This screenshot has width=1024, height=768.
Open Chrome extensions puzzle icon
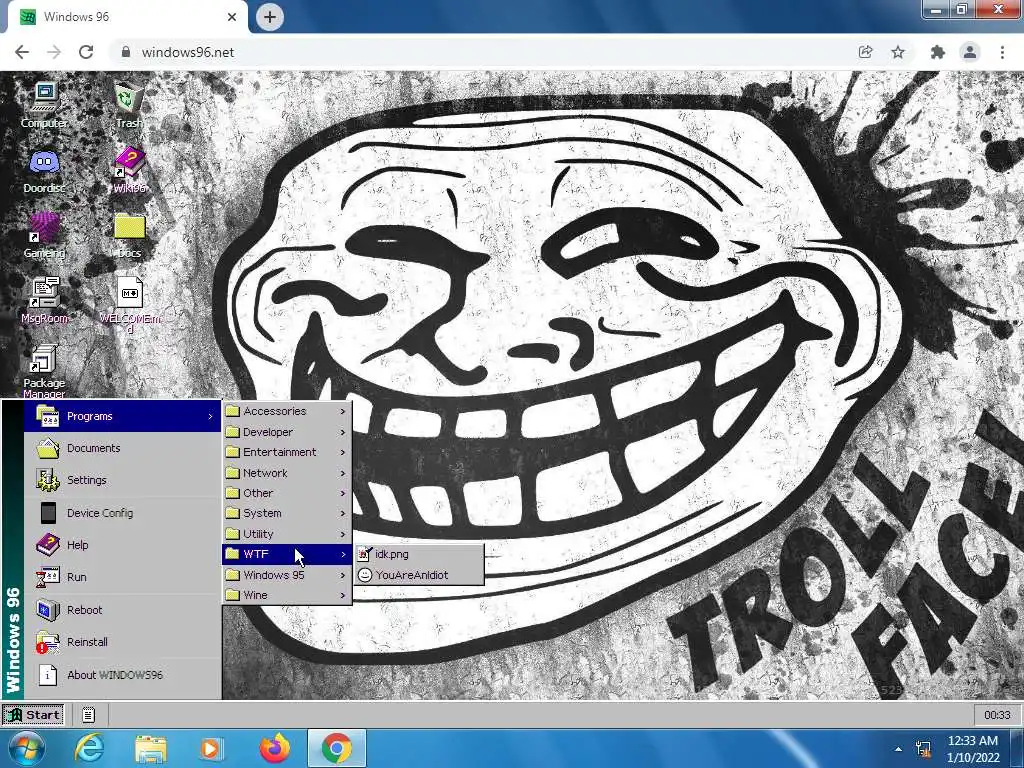click(938, 52)
